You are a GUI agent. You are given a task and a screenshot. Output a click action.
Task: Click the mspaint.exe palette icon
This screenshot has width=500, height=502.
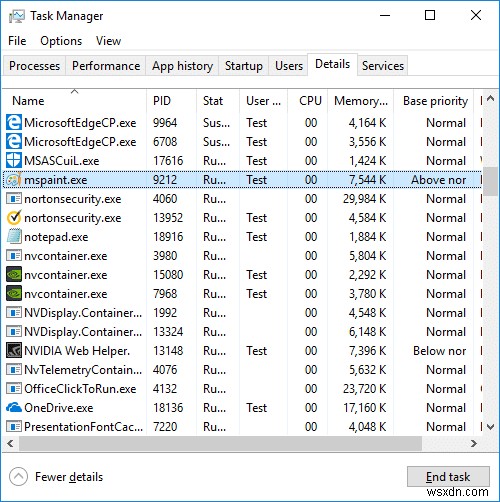[14, 180]
